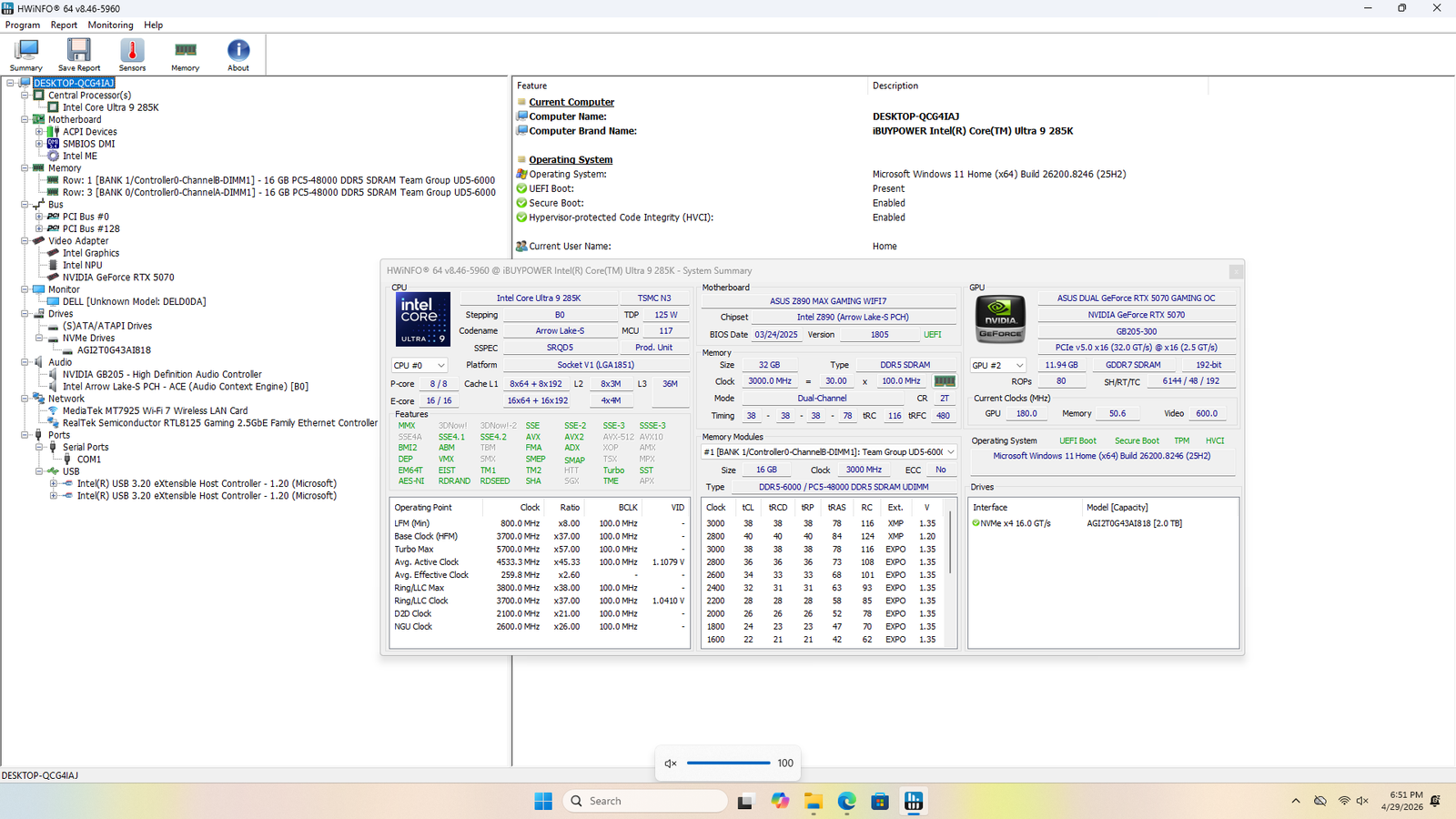This screenshot has height=819, width=1456.
Task: Open the Summary toolbar button
Action: pos(25,55)
